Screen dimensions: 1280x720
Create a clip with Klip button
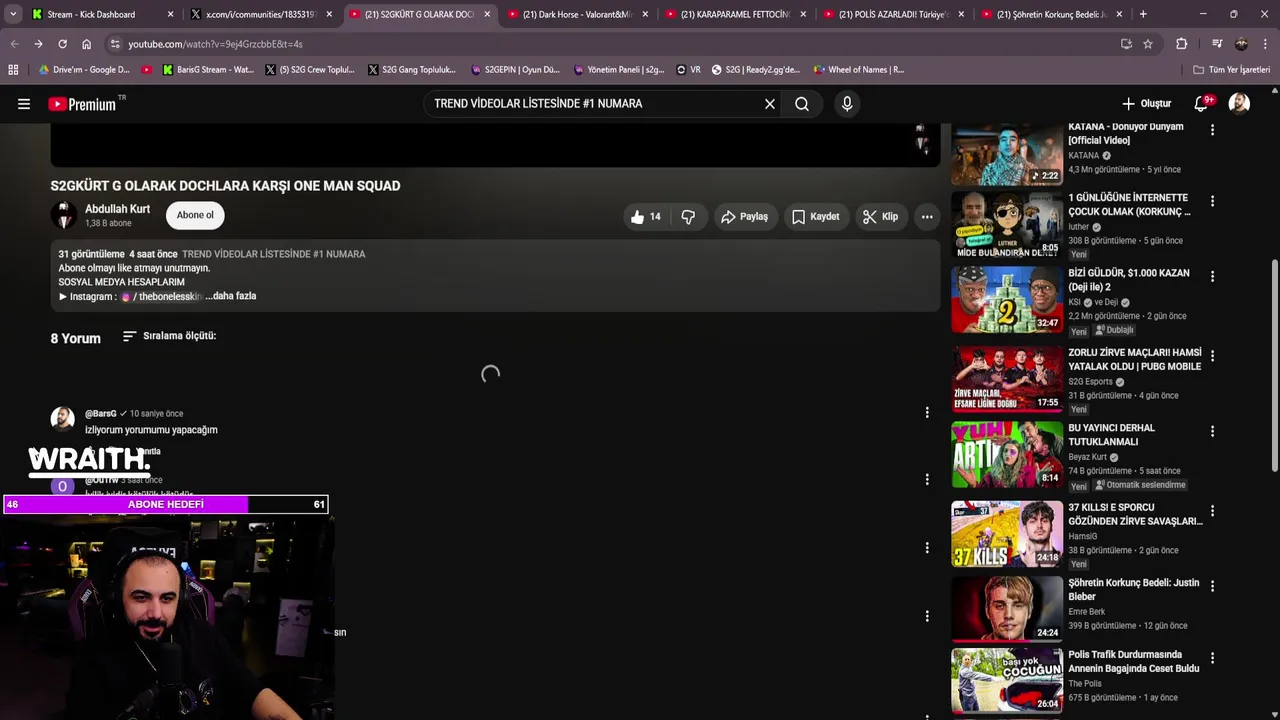(881, 217)
